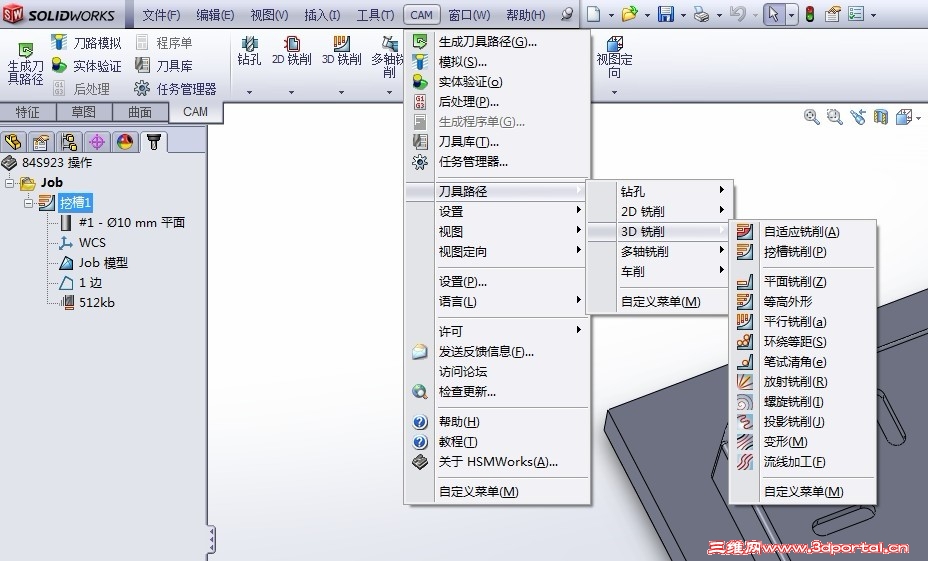Open the 文件(F) menu
The height and width of the screenshot is (561, 928).
(161, 15)
